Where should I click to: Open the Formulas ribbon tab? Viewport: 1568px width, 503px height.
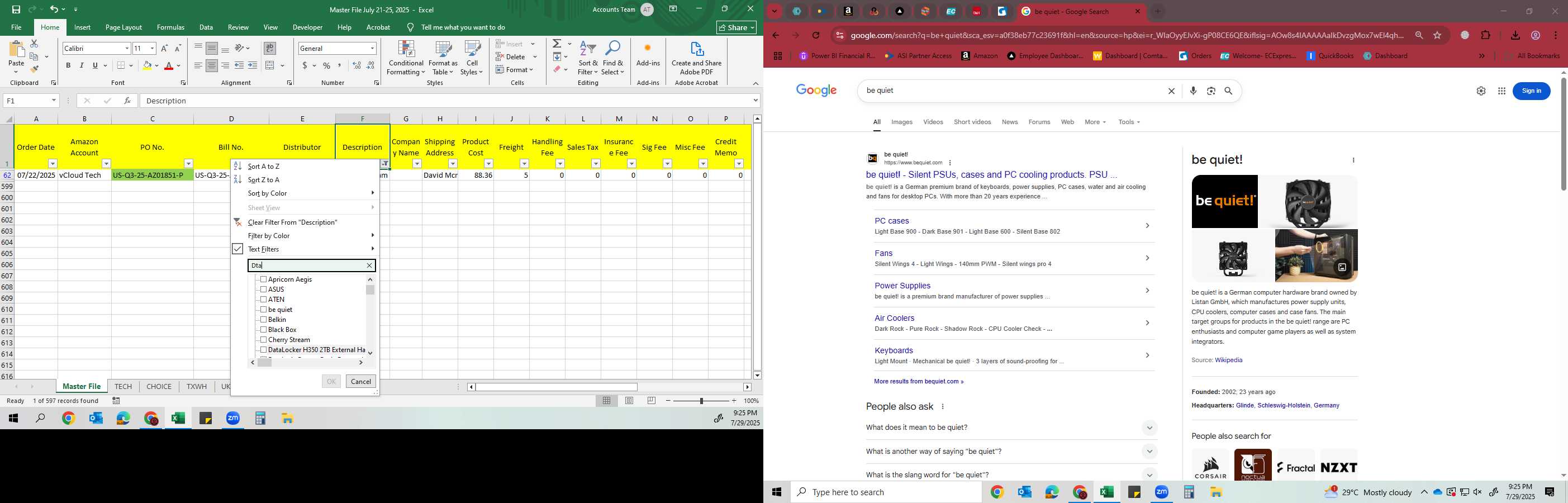pyautogui.click(x=170, y=27)
